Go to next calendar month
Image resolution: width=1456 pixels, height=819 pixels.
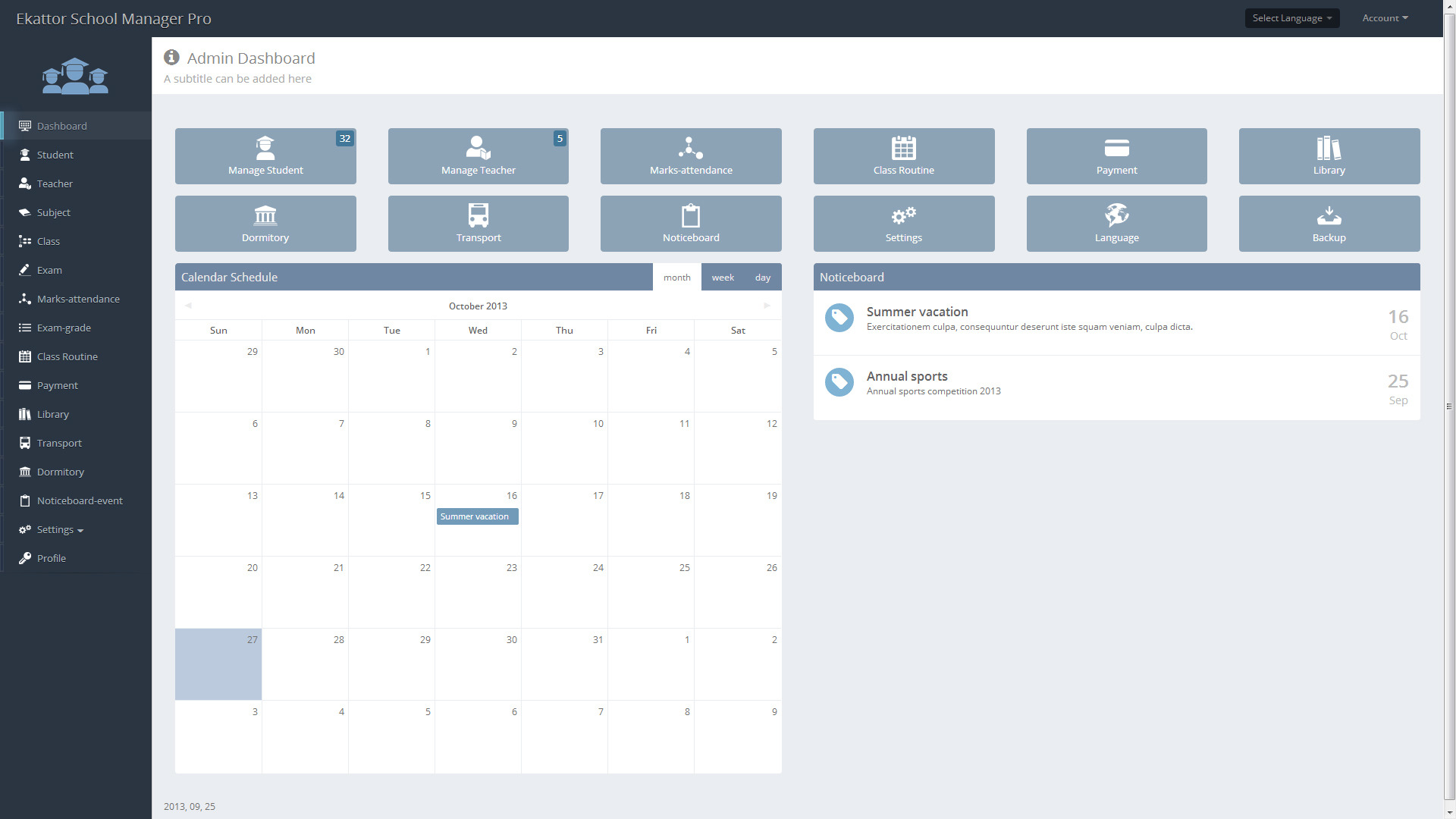(767, 306)
